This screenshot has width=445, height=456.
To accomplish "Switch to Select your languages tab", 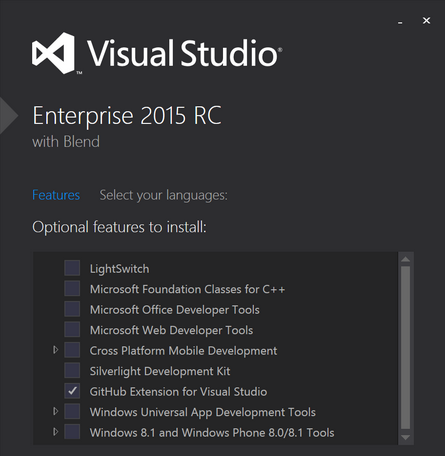I will click(163, 195).
